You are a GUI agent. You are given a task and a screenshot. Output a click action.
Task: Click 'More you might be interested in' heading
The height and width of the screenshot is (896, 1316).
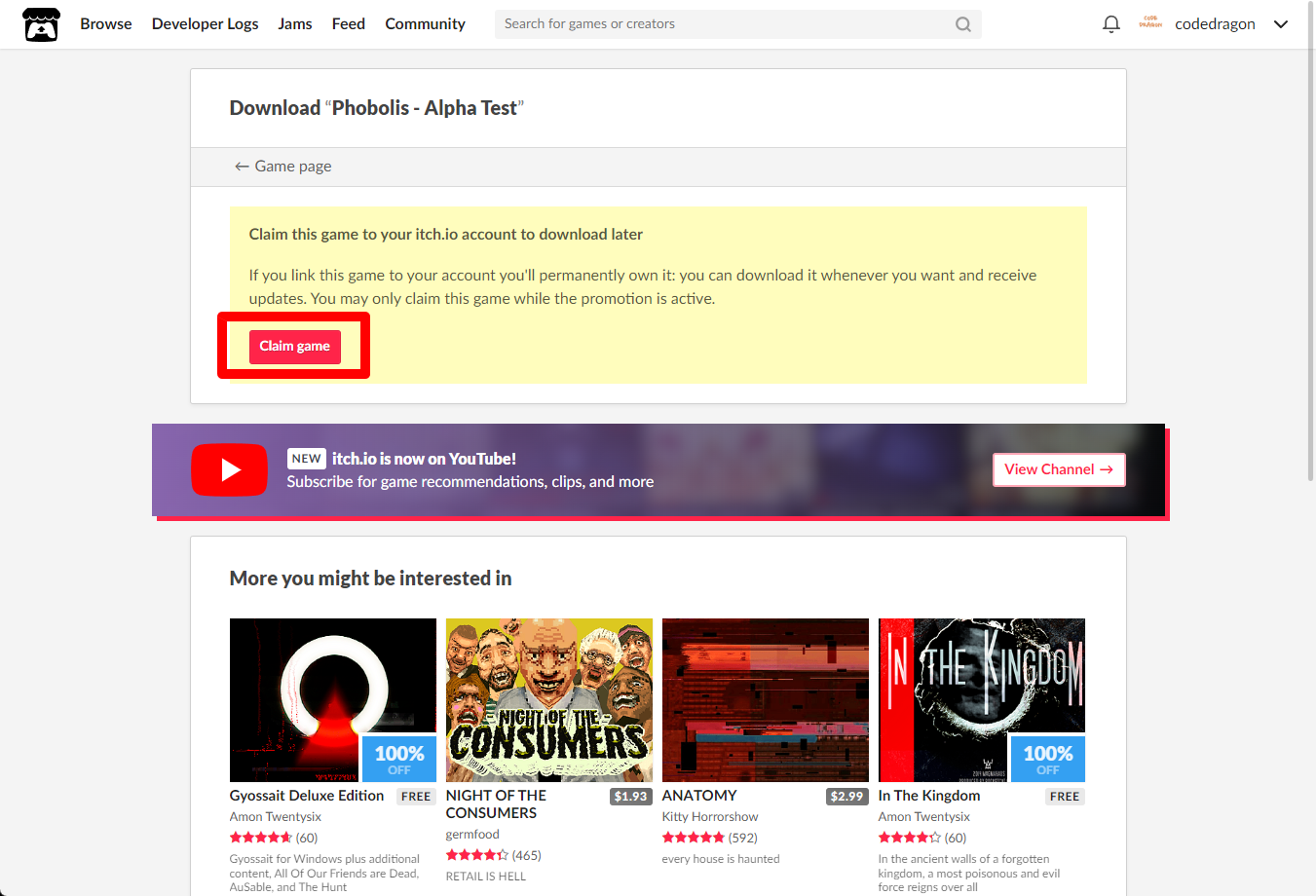371,579
